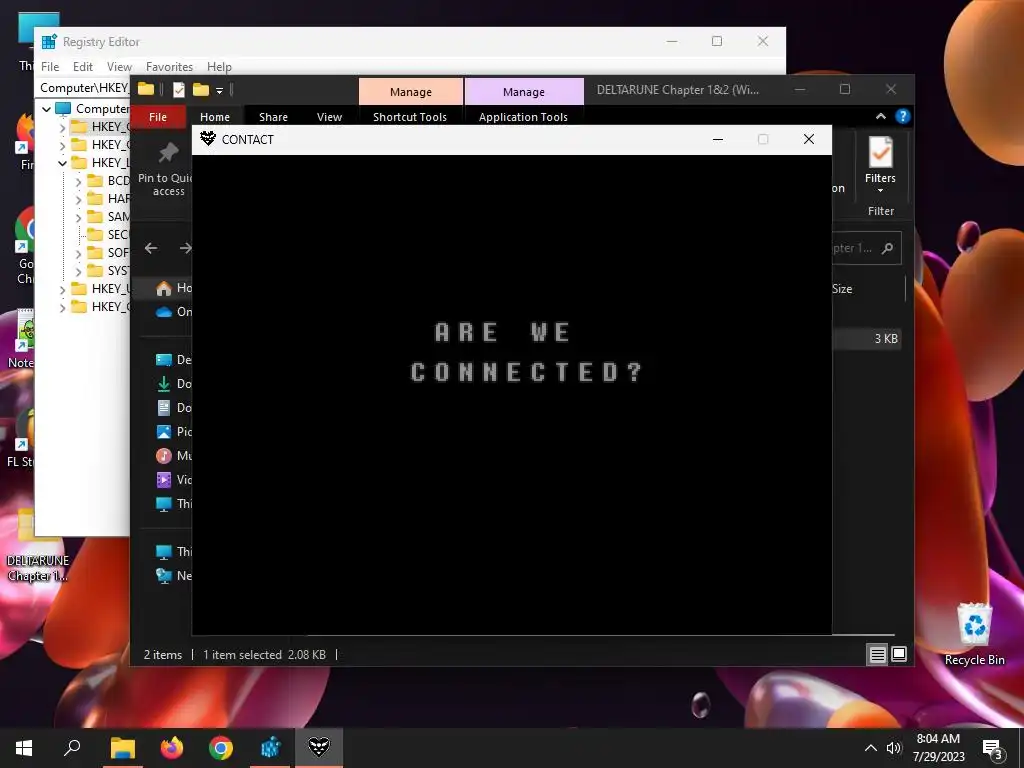Viewport: 1024px width, 768px height.
Task: Open Downloads in the navigation pane
Action: point(174,384)
